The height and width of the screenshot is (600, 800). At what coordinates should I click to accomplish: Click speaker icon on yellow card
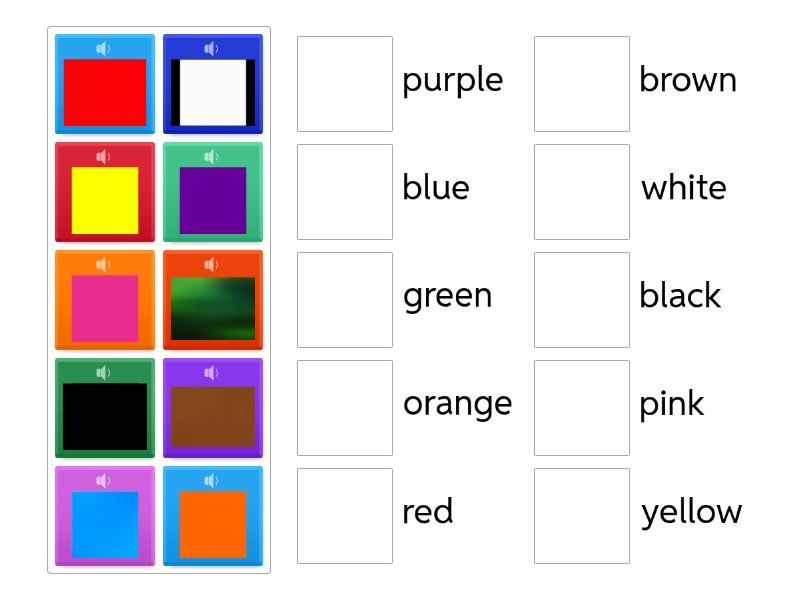(104, 156)
